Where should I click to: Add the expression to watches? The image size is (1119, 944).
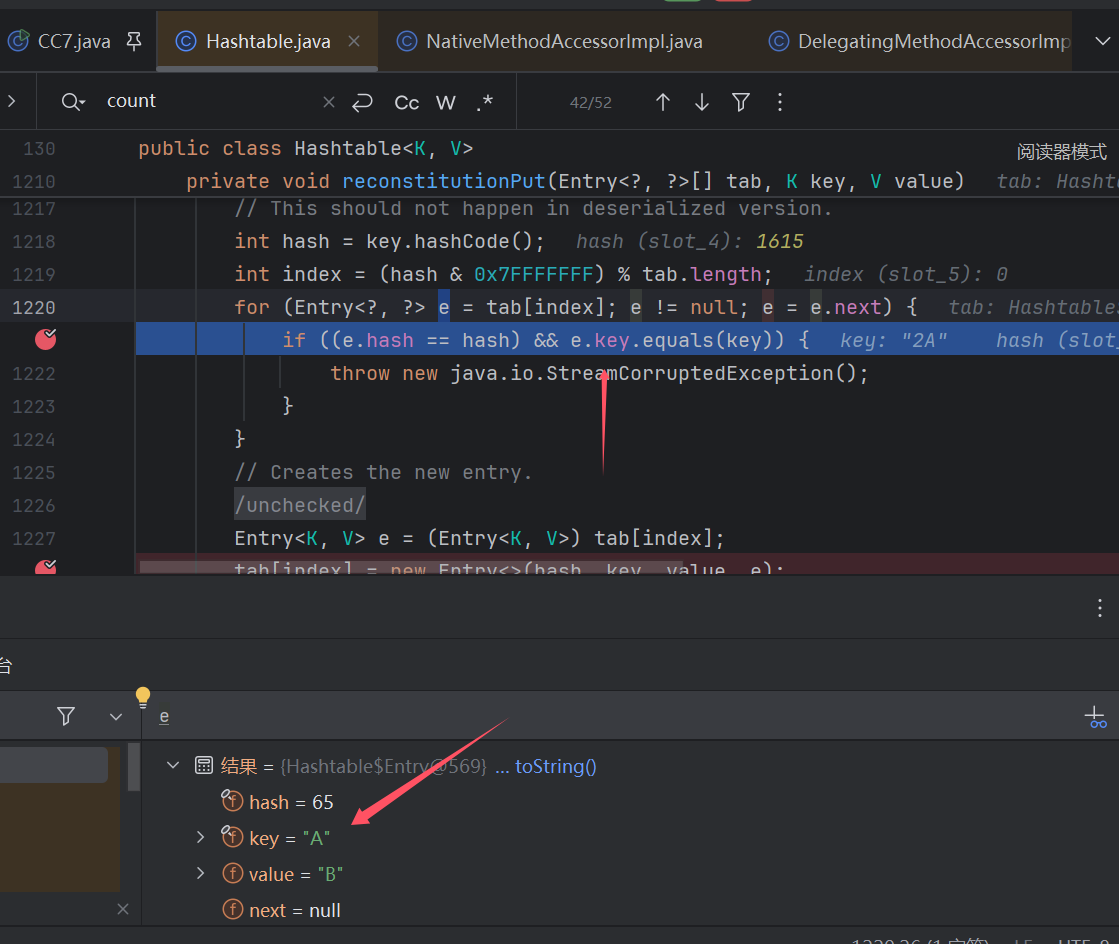pos(1095,716)
